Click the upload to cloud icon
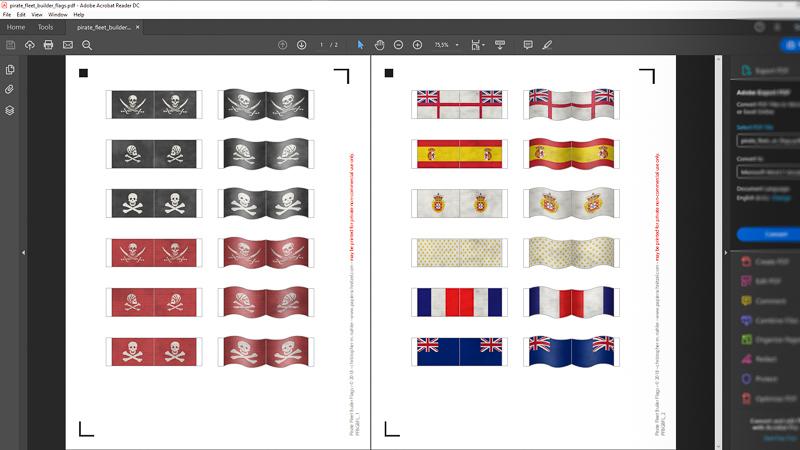 [x=30, y=45]
